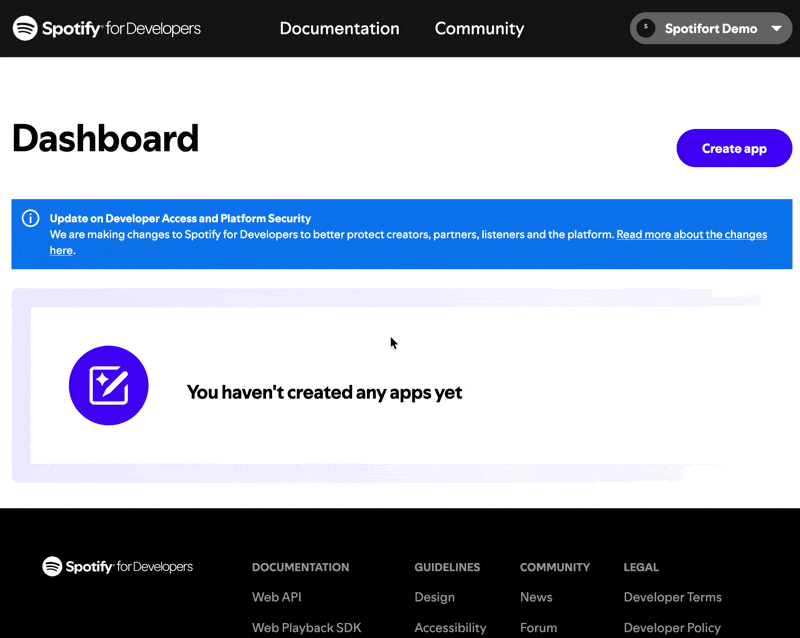Click the chevron next to Spotifort Demo
800x638 pixels.
[777, 29]
